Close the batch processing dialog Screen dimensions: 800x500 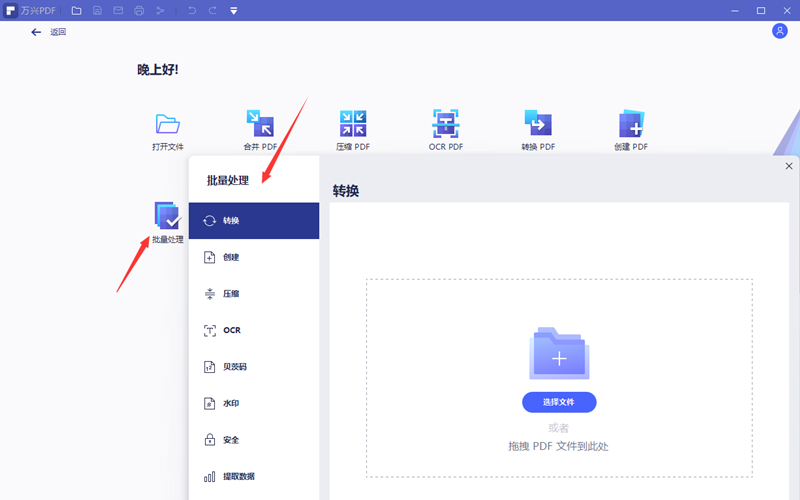[789, 166]
